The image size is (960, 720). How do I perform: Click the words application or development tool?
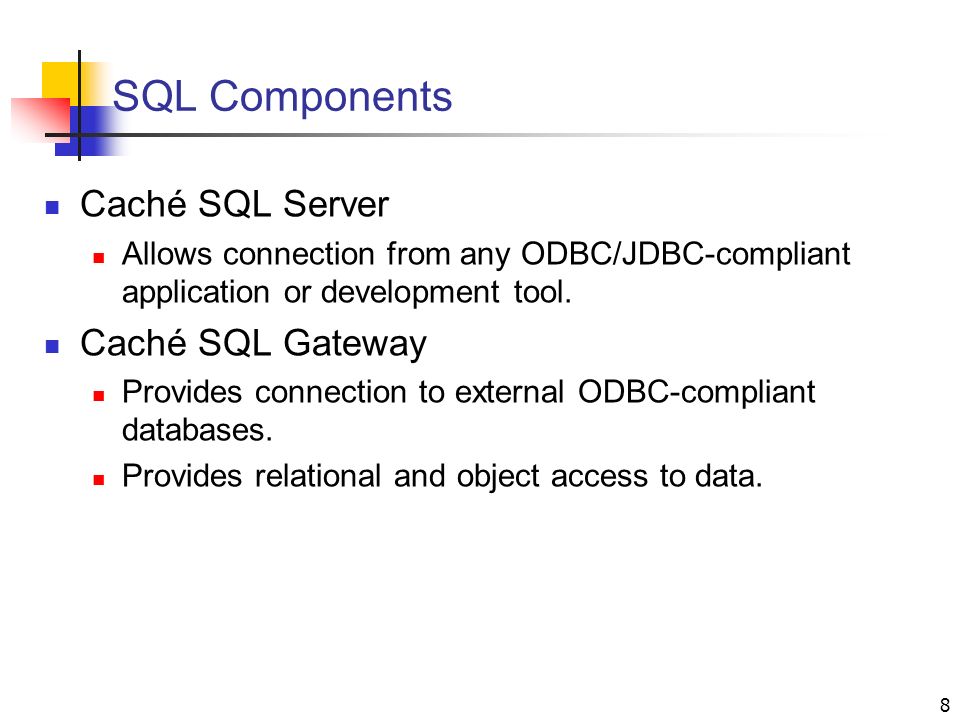pos(347,292)
